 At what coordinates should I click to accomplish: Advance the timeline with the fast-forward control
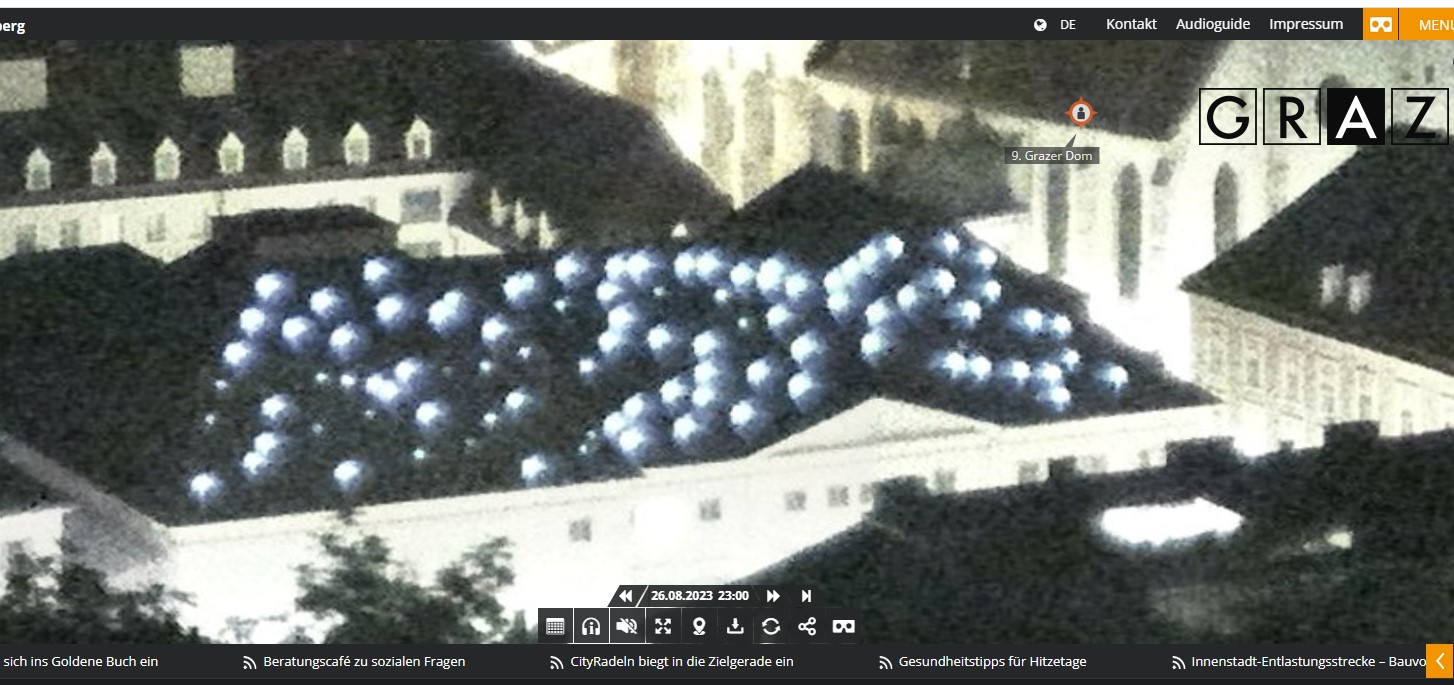tap(772, 595)
